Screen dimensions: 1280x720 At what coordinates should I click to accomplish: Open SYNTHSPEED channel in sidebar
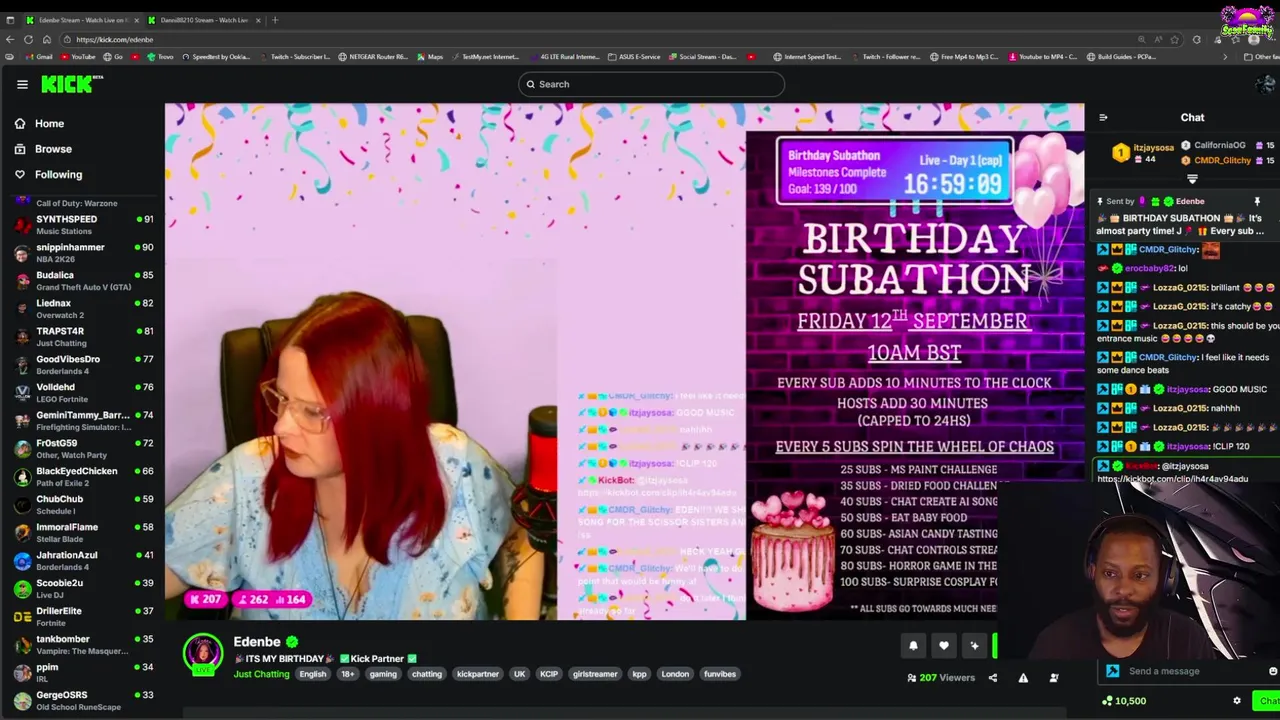82,225
